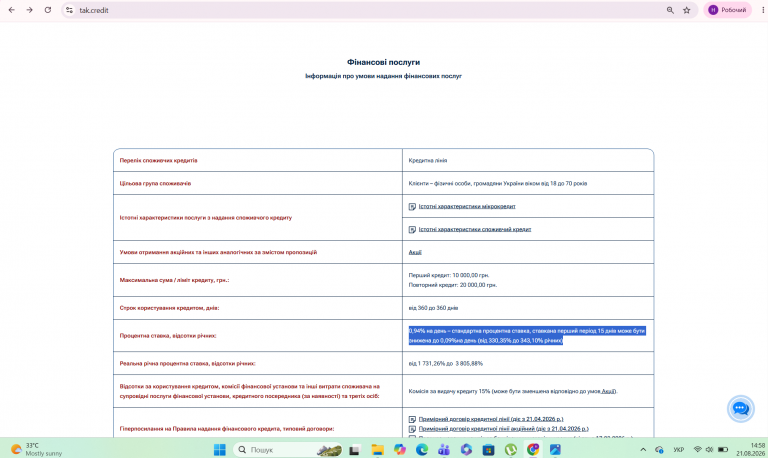Viewport: 768px width, 458px height.
Task: Click the Цільова група споживачів label
Action: [155, 183]
